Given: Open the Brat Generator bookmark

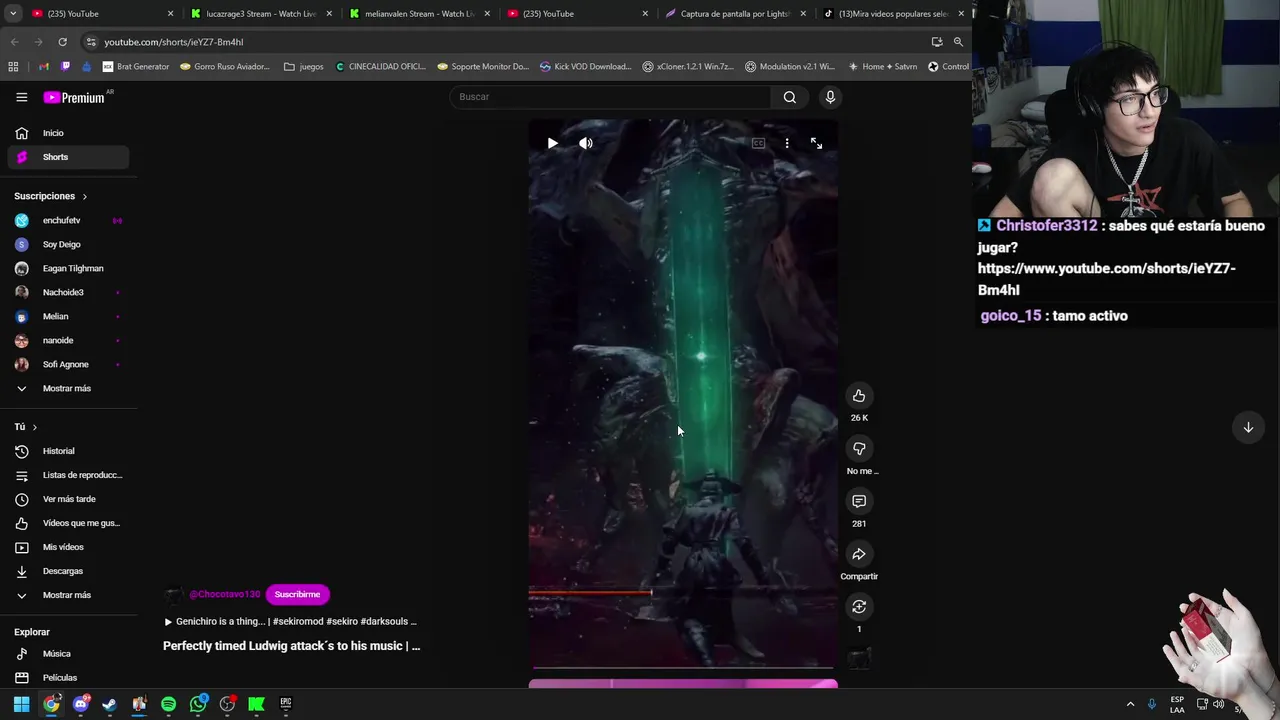Looking at the screenshot, I should tap(136, 67).
